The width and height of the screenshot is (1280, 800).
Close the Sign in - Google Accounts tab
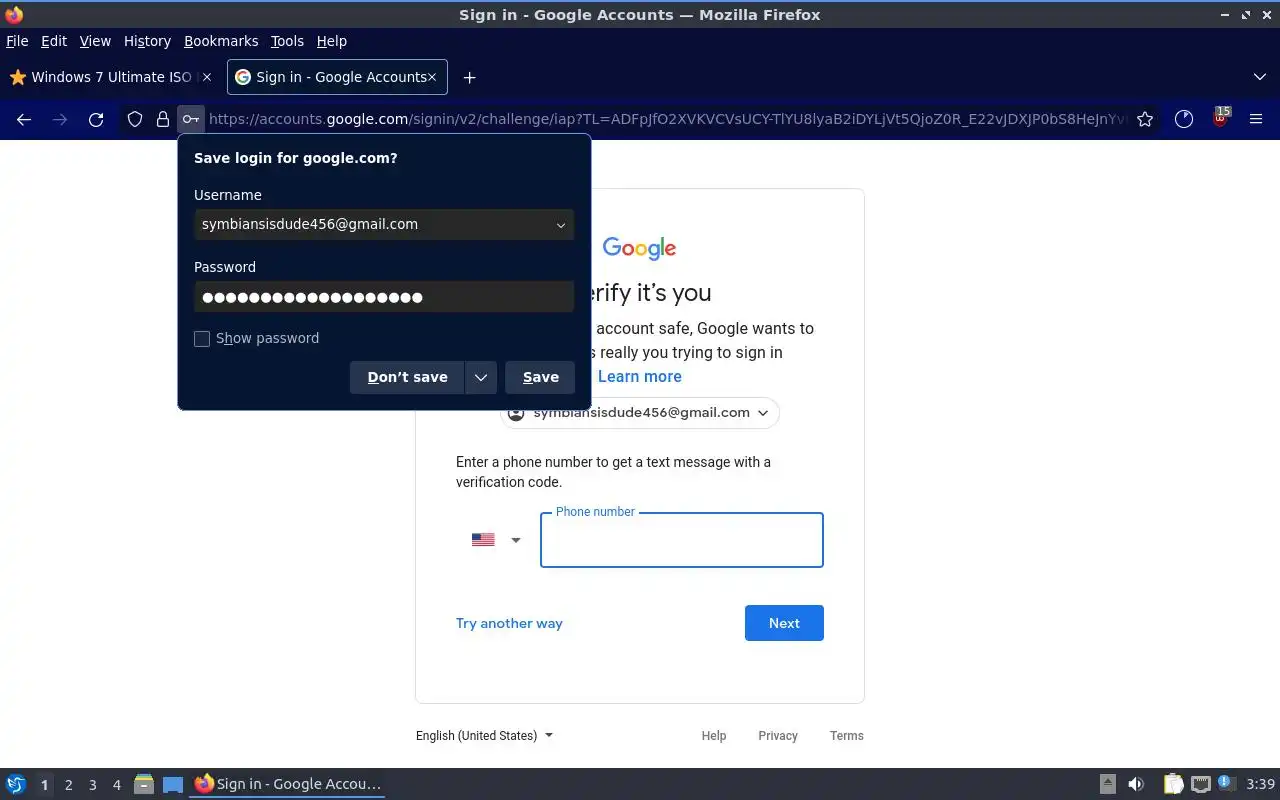tap(432, 77)
